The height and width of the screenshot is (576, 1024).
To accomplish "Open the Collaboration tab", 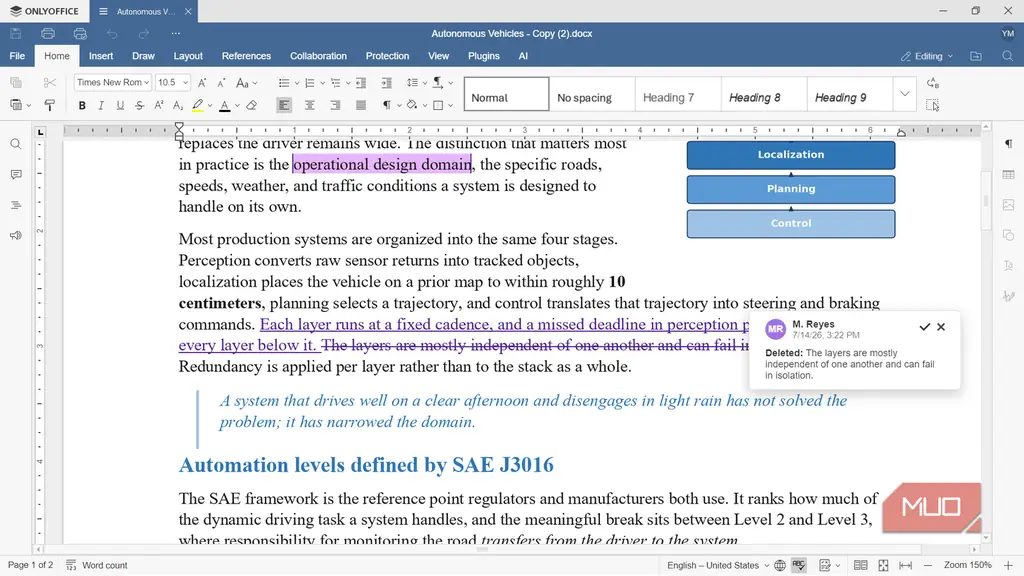I will [318, 56].
